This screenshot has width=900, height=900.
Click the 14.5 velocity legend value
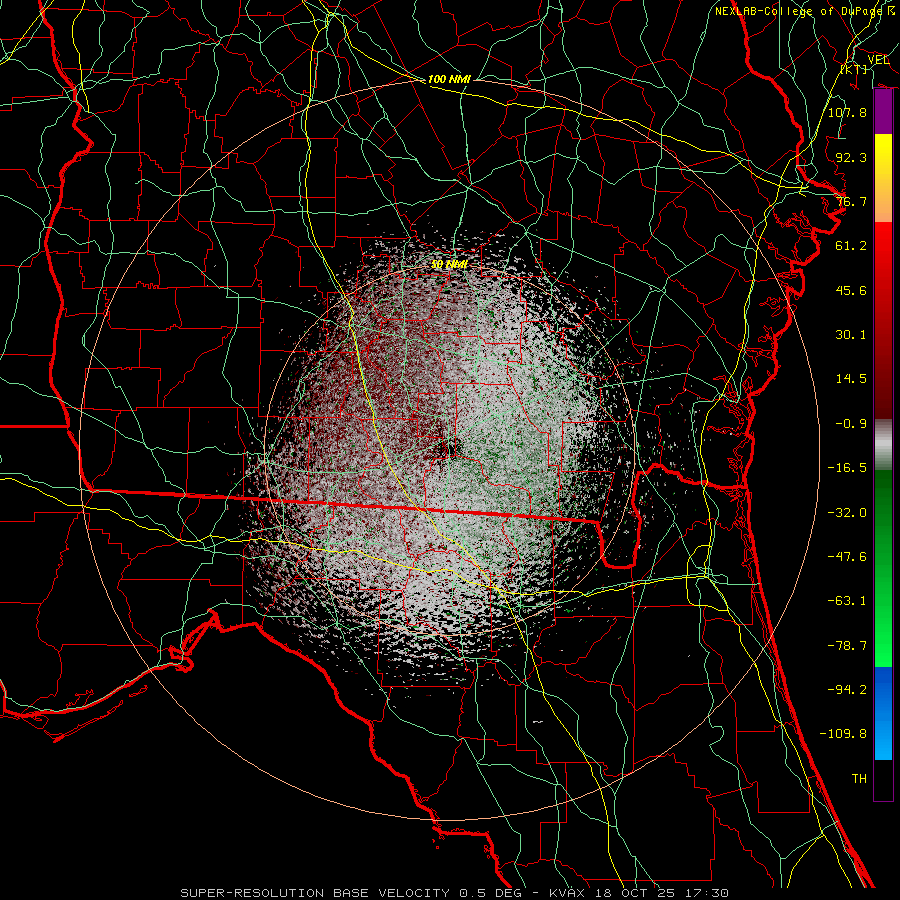point(851,379)
